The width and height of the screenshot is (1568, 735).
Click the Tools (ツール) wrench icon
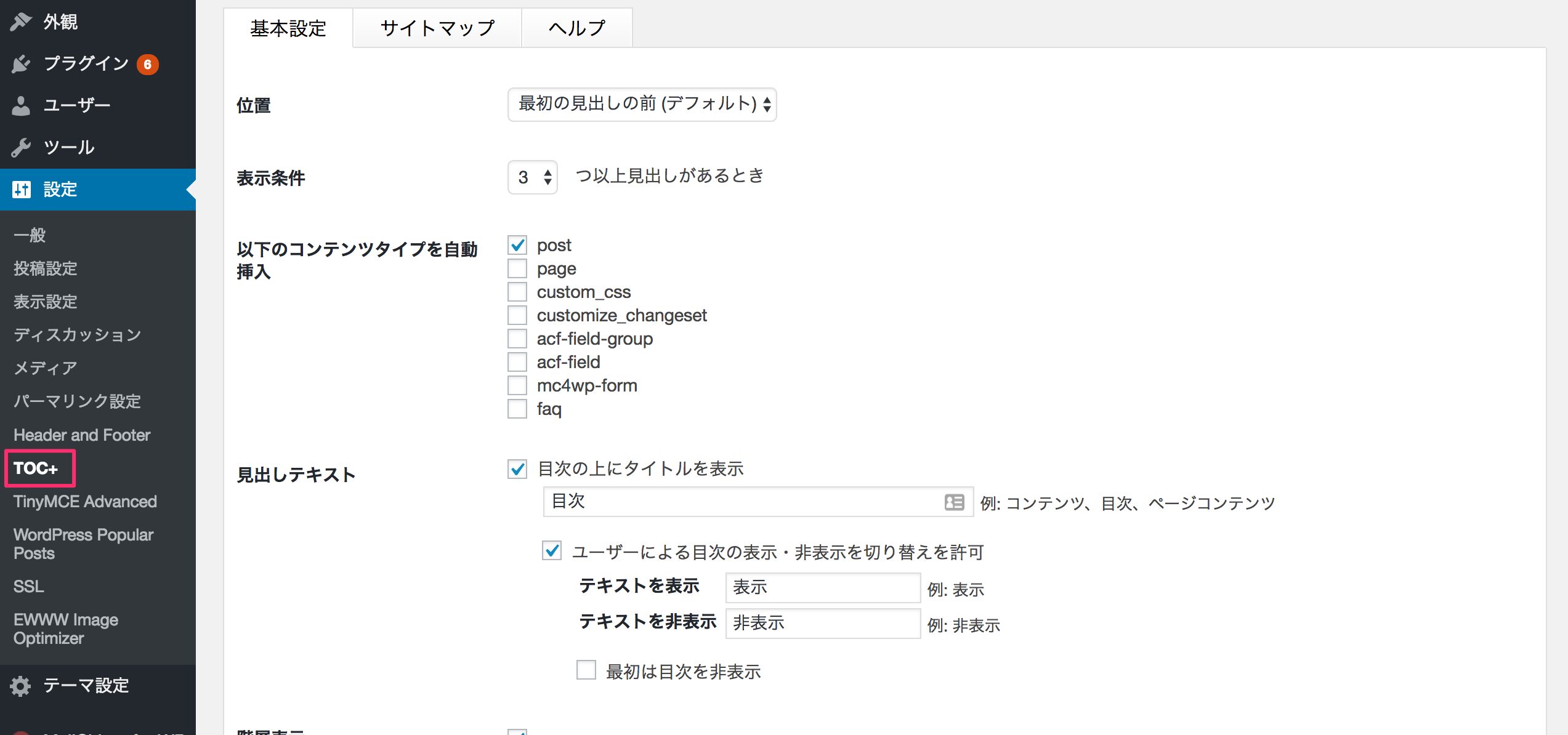(x=21, y=147)
